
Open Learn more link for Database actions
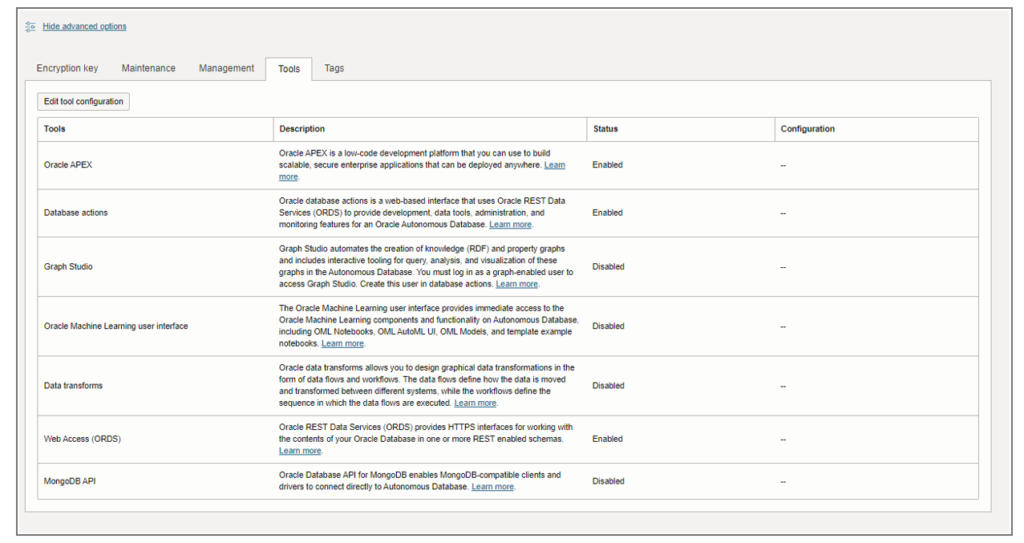pos(510,225)
